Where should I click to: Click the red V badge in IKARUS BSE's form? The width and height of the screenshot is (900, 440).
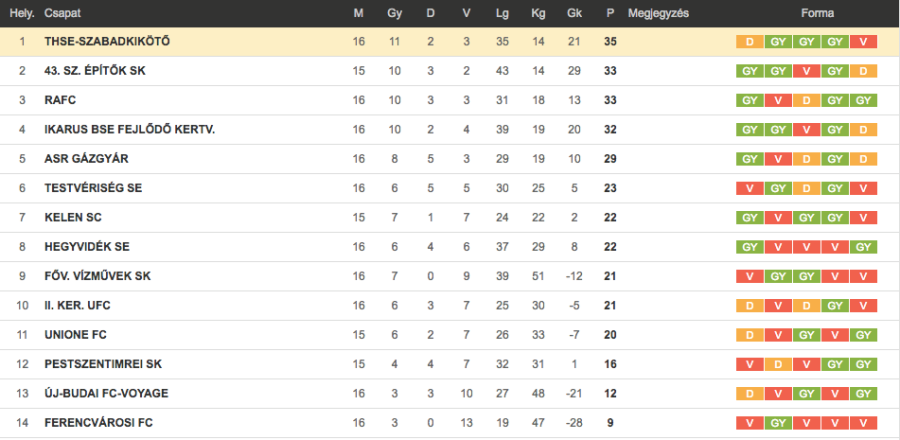(x=807, y=130)
